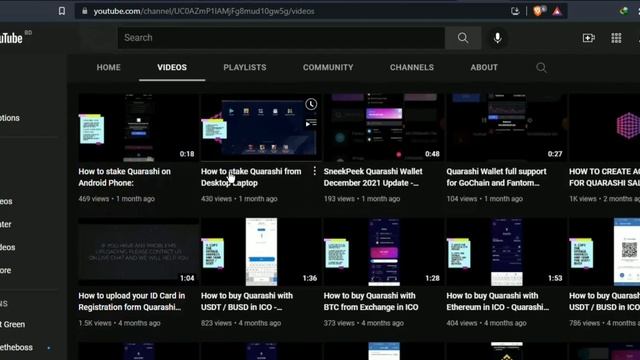This screenshot has width=640, height=360.
Task: Open the 'etheboss' subscription in sidebar
Action: point(16,347)
